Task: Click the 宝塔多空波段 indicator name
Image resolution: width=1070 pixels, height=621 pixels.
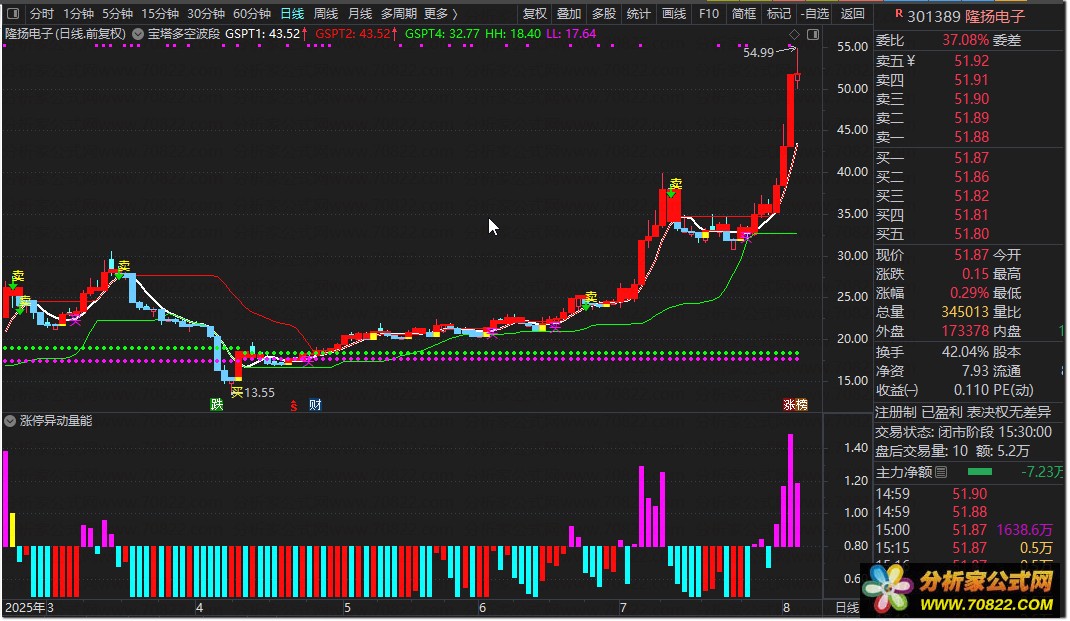Action: click(x=184, y=33)
